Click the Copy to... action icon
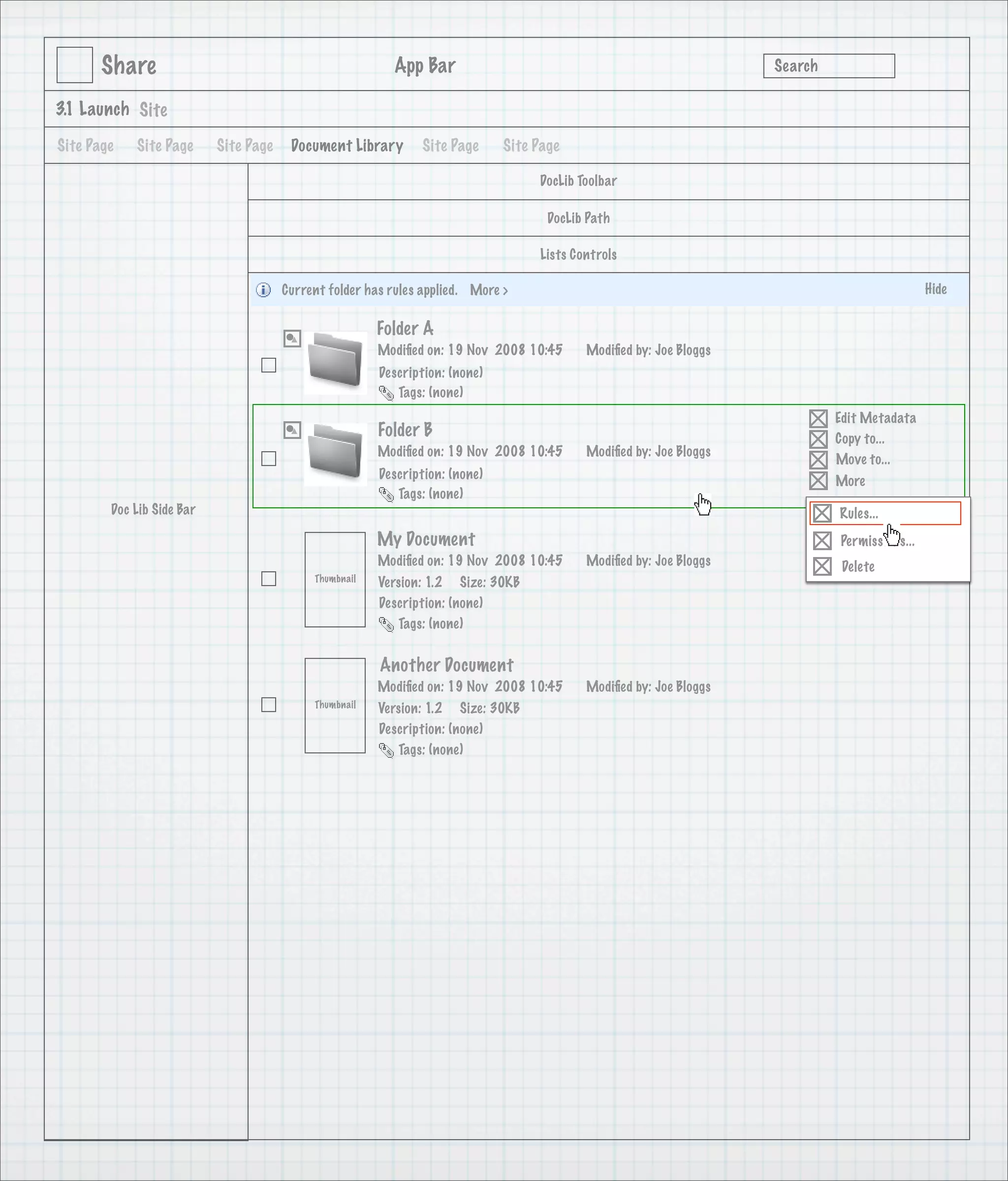 coord(818,439)
